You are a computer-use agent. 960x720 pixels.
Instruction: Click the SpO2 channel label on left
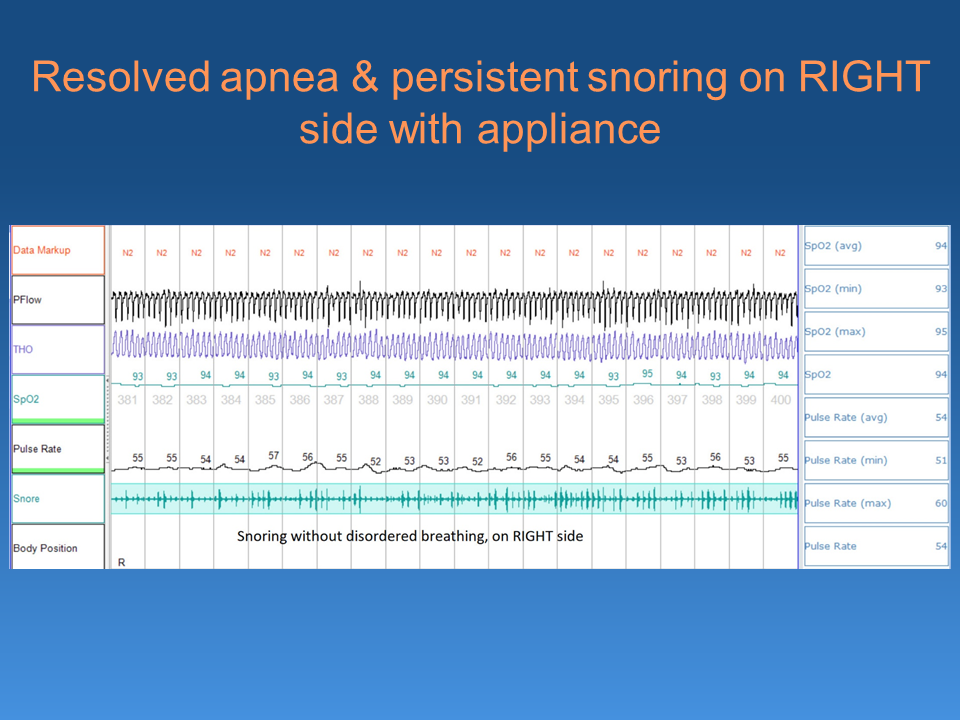point(57,399)
